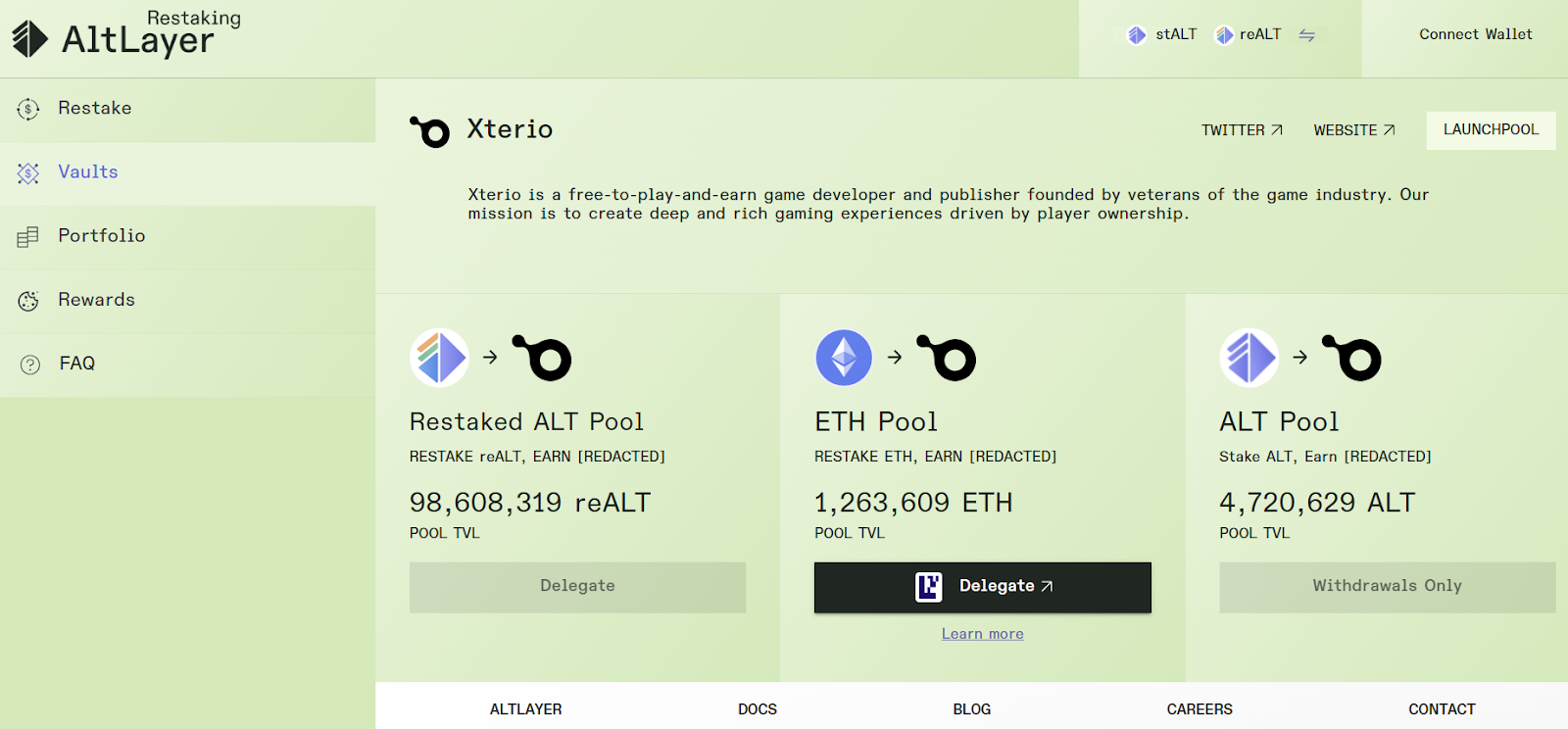Click the stALT token icon

pyautogui.click(x=1137, y=35)
